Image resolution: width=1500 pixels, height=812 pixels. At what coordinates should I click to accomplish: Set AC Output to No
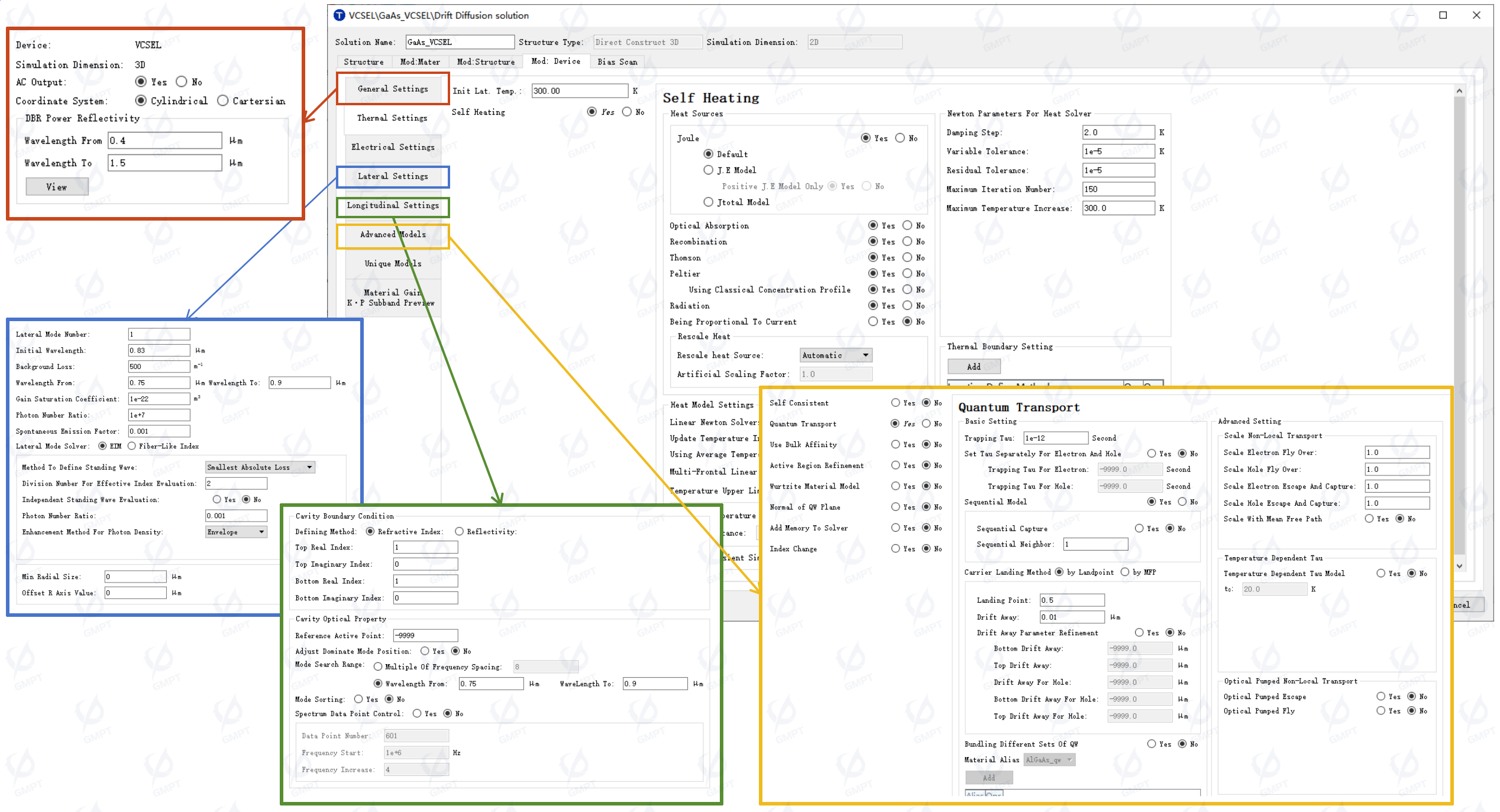tap(182, 82)
